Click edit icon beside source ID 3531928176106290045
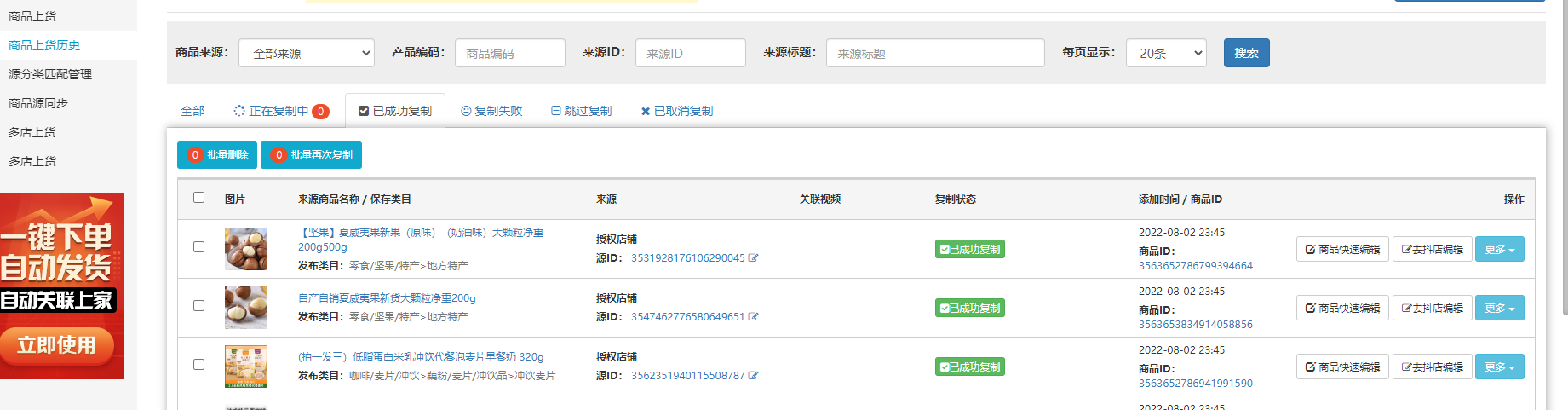Image resolution: width=1568 pixels, height=410 pixels. pos(753,258)
